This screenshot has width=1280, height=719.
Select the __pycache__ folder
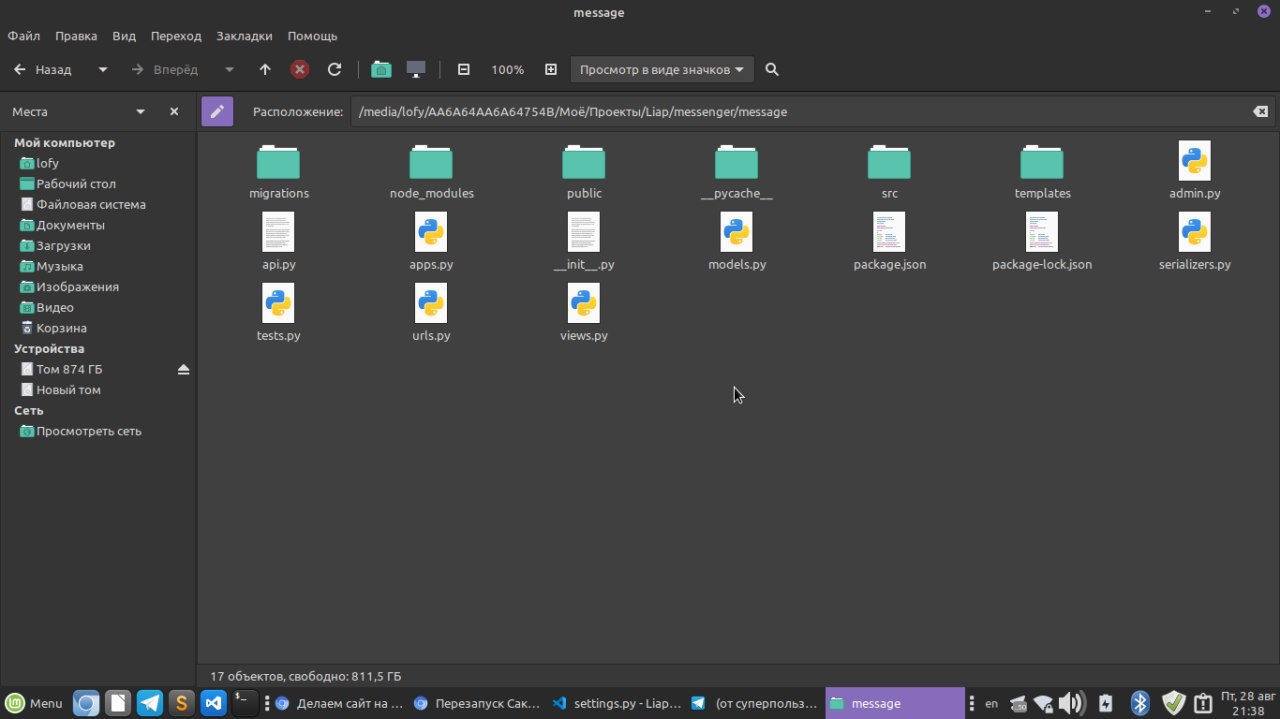[x=737, y=171]
